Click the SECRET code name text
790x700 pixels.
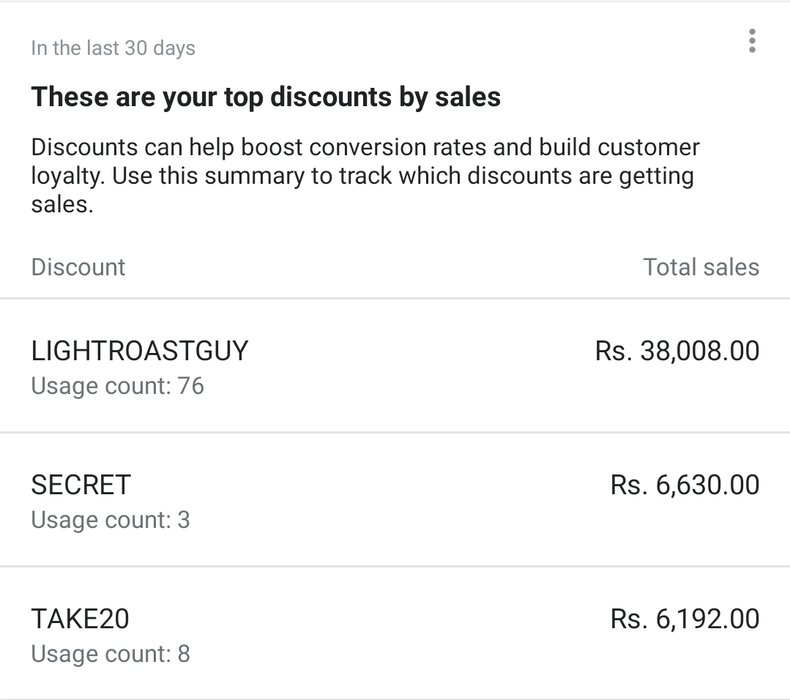[x=81, y=485]
